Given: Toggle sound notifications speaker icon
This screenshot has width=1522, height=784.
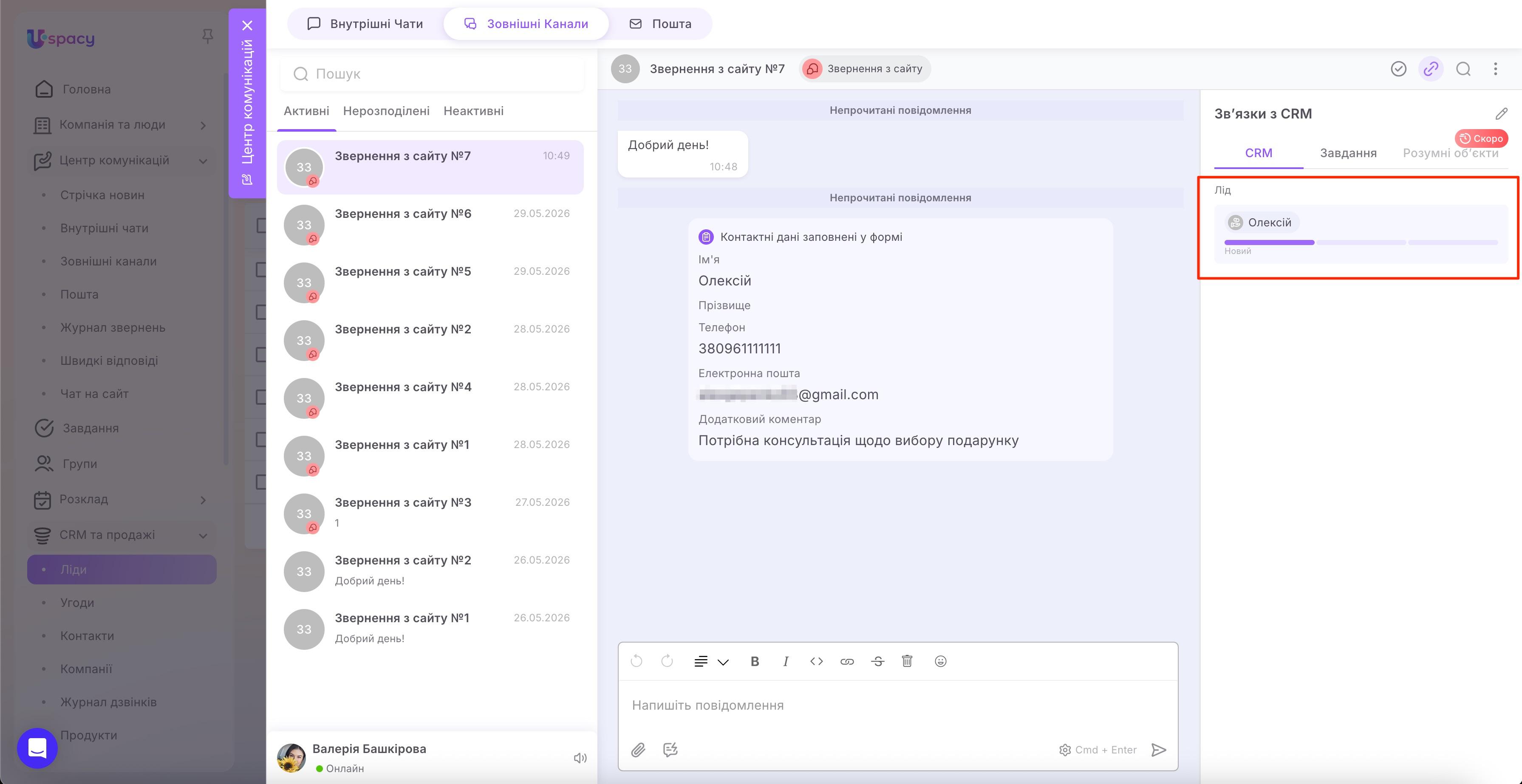Looking at the screenshot, I should pyautogui.click(x=580, y=758).
